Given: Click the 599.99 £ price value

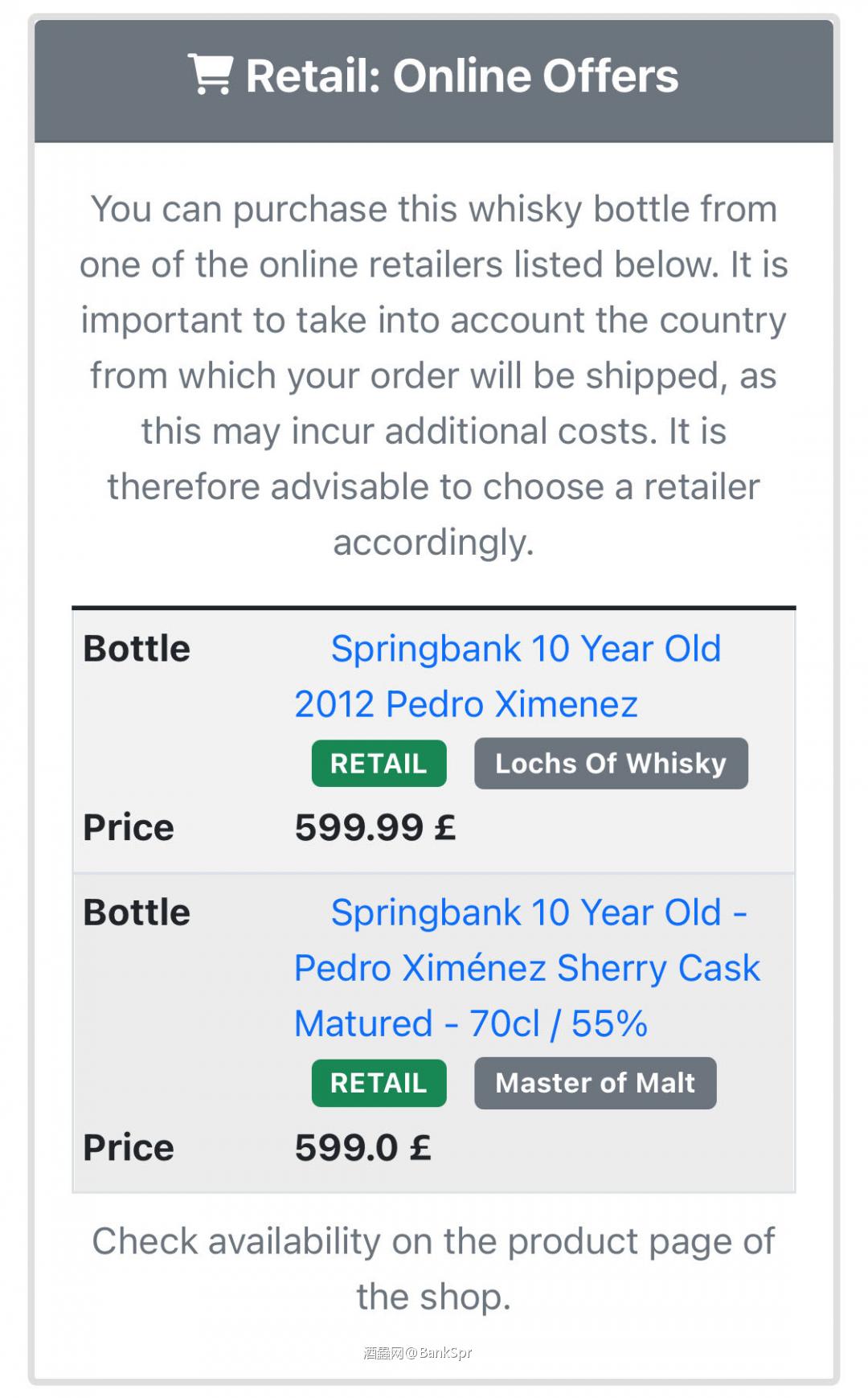Looking at the screenshot, I should [x=375, y=827].
